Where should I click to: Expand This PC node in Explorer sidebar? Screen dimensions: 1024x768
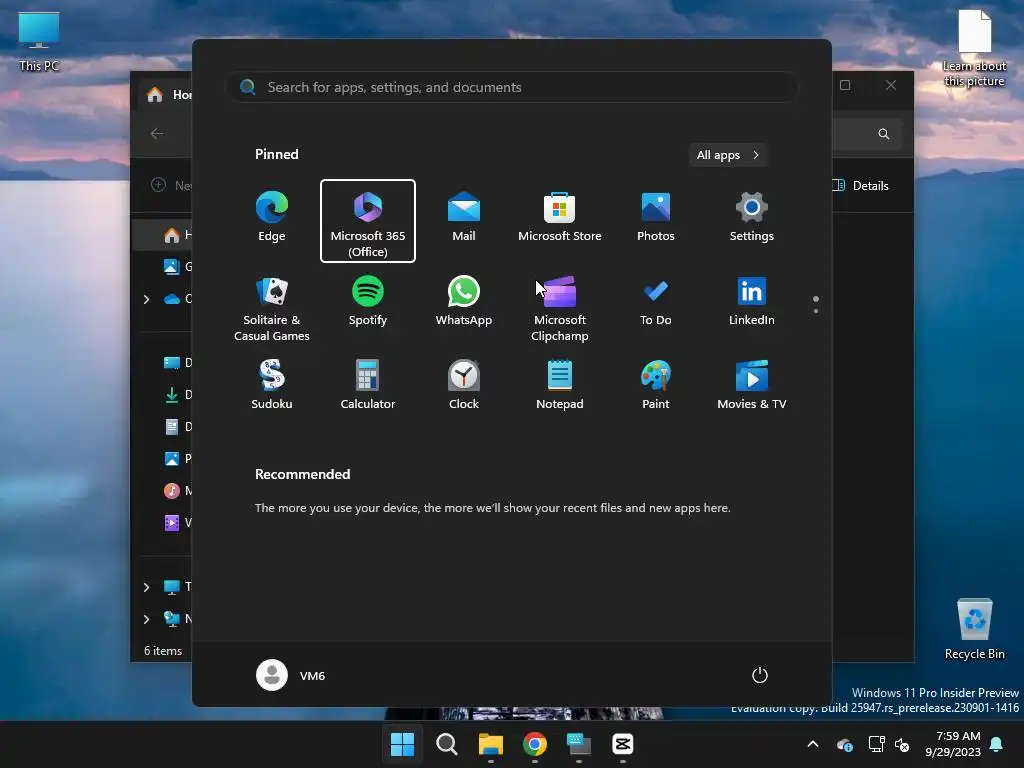[x=146, y=587]
